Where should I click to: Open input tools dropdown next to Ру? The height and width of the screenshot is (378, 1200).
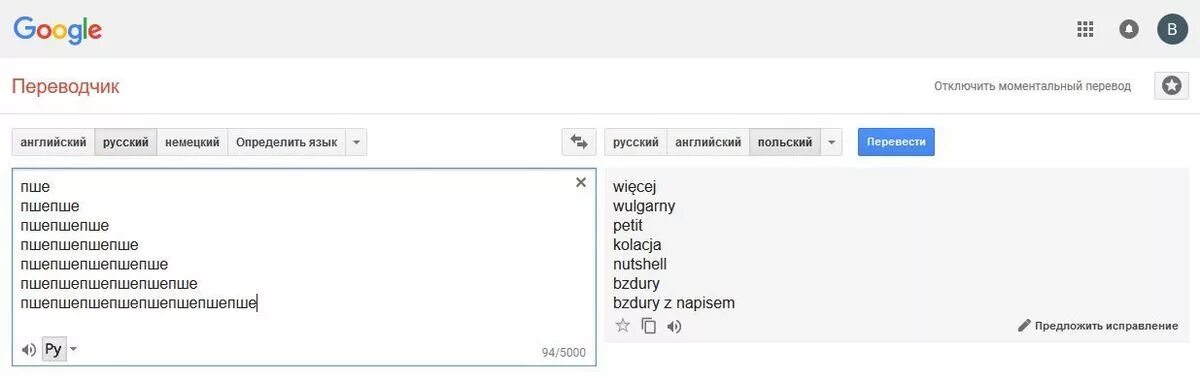[73, 349]
